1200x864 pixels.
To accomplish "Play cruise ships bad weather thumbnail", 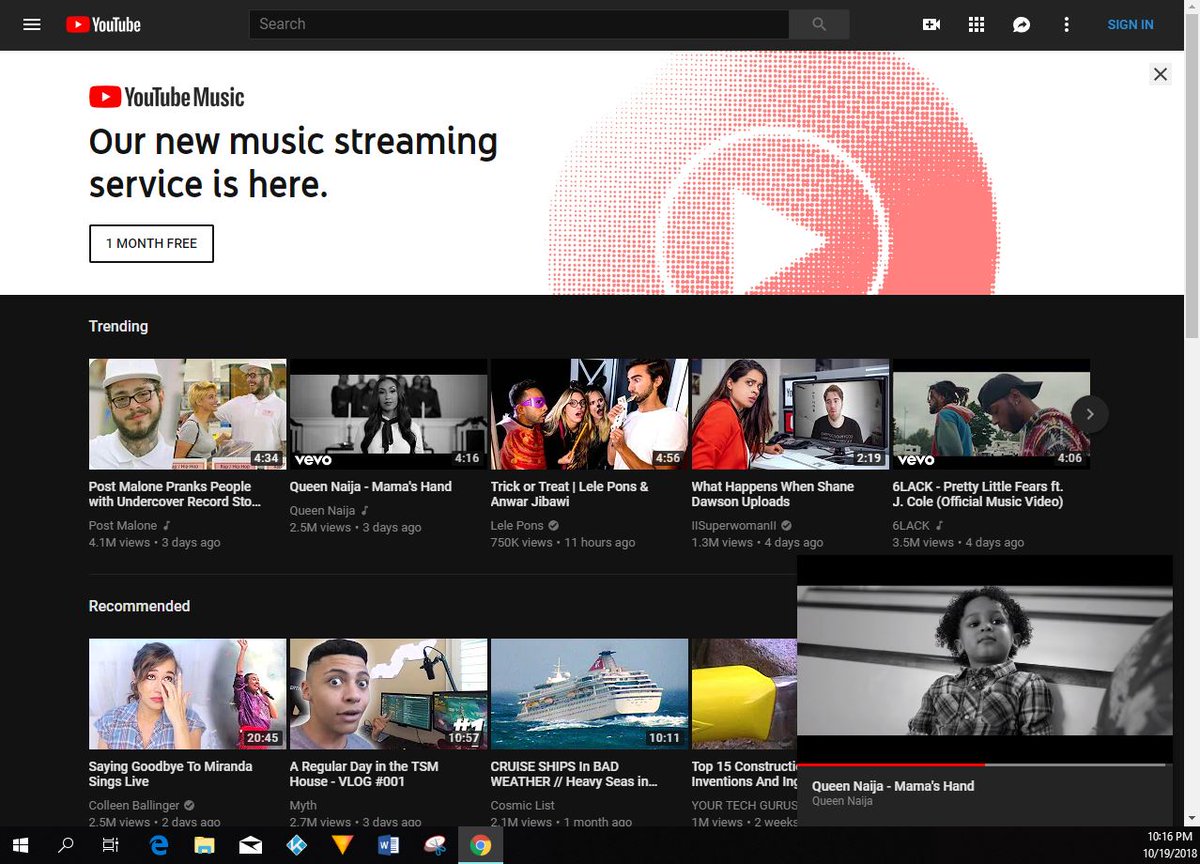I will point(589,694).
